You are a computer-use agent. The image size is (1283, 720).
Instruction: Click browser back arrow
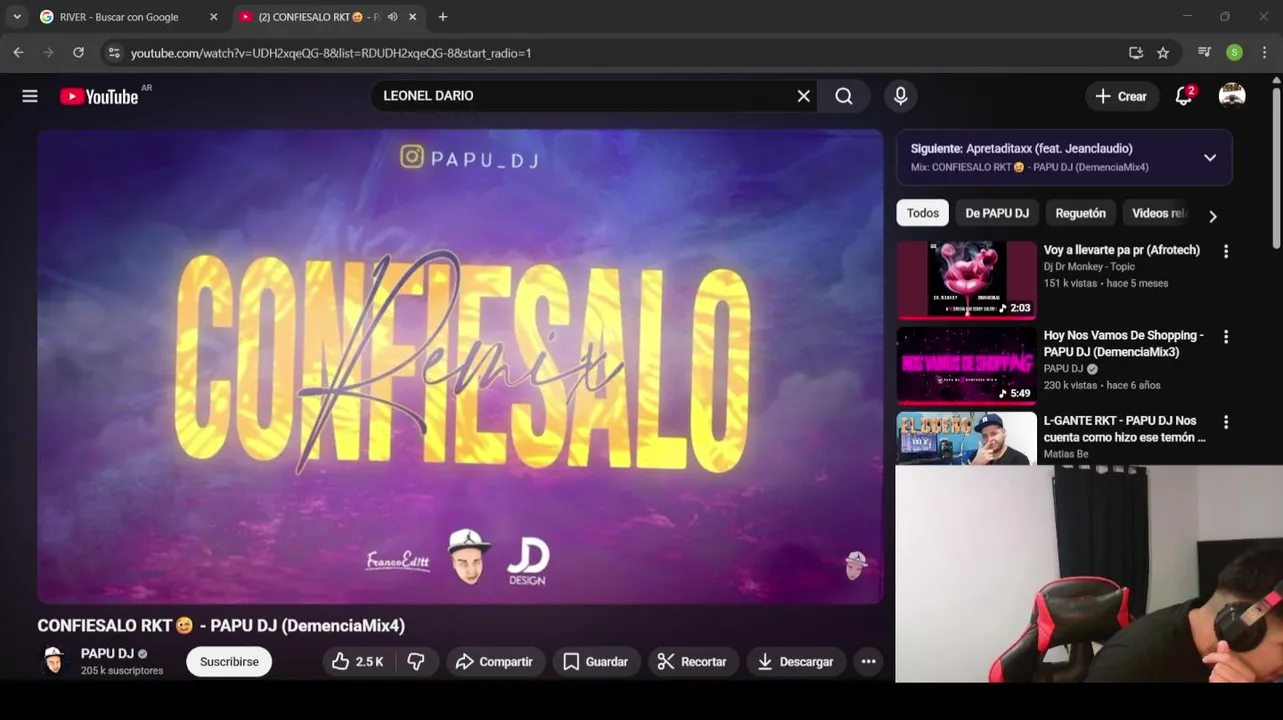point(18,53)
